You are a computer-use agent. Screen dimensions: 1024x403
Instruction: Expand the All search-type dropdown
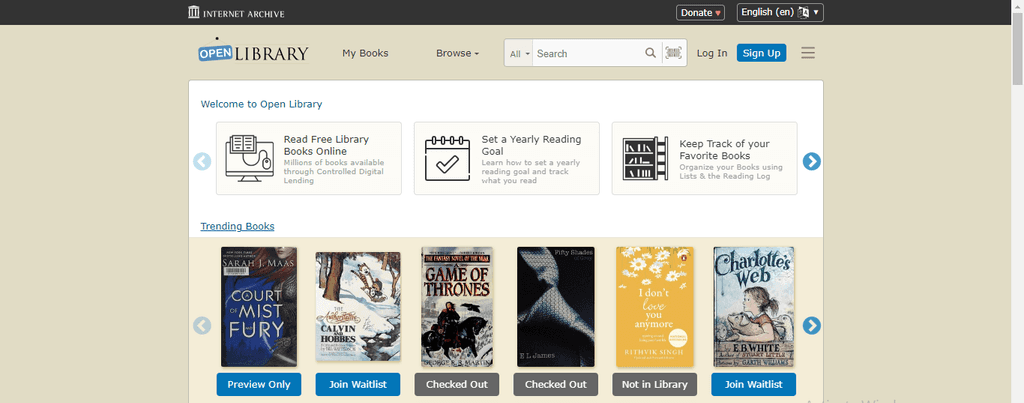coord(519,54)
